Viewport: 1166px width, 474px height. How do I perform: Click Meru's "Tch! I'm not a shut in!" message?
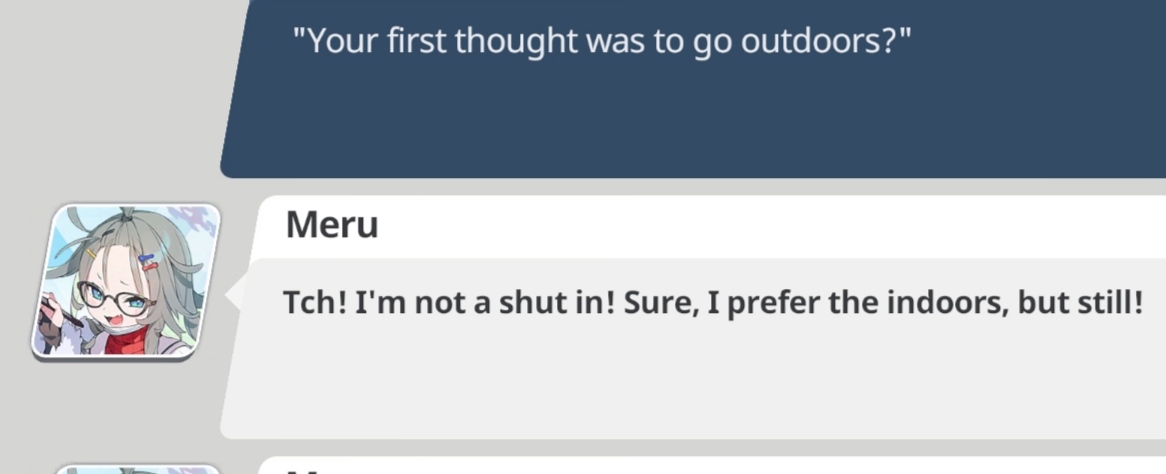click(712, 303)
